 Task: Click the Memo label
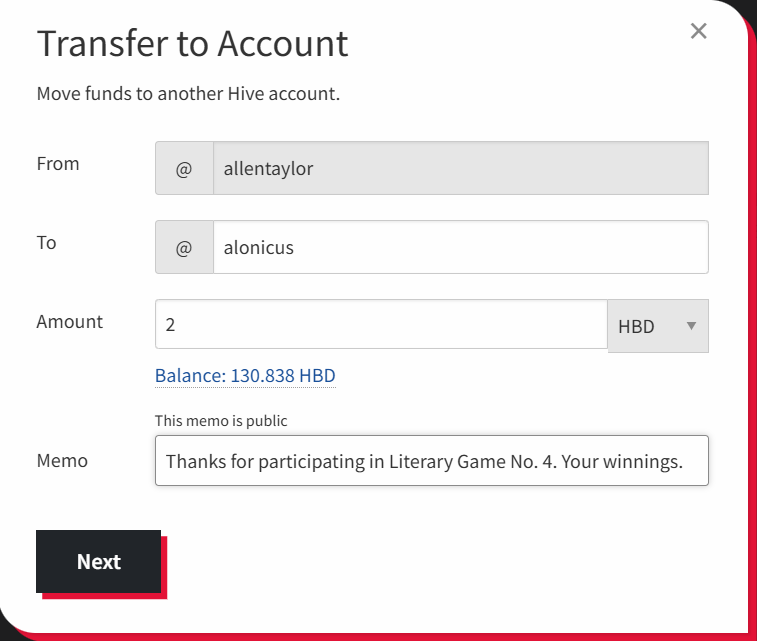click(x=62, y=461)
